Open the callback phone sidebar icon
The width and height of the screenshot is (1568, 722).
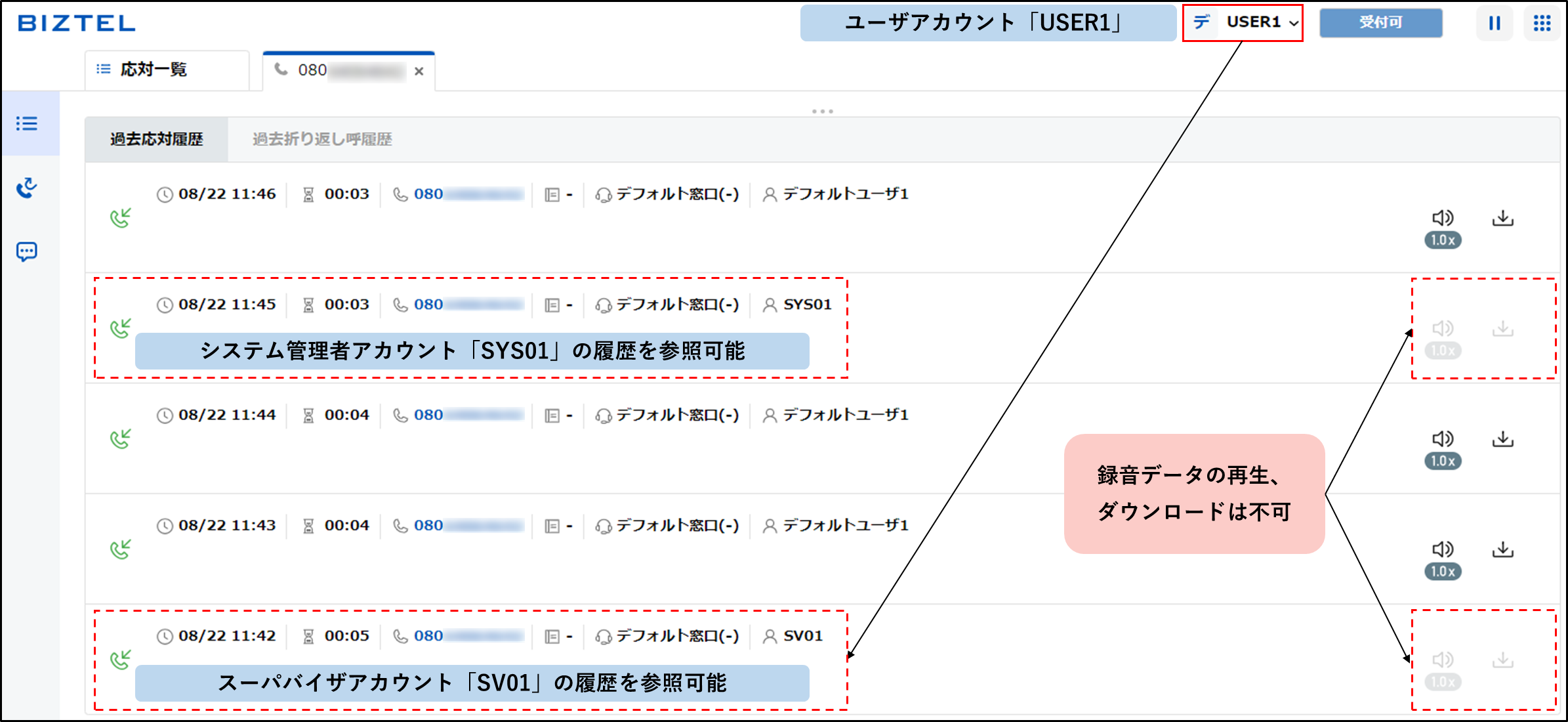click(27, 188)
